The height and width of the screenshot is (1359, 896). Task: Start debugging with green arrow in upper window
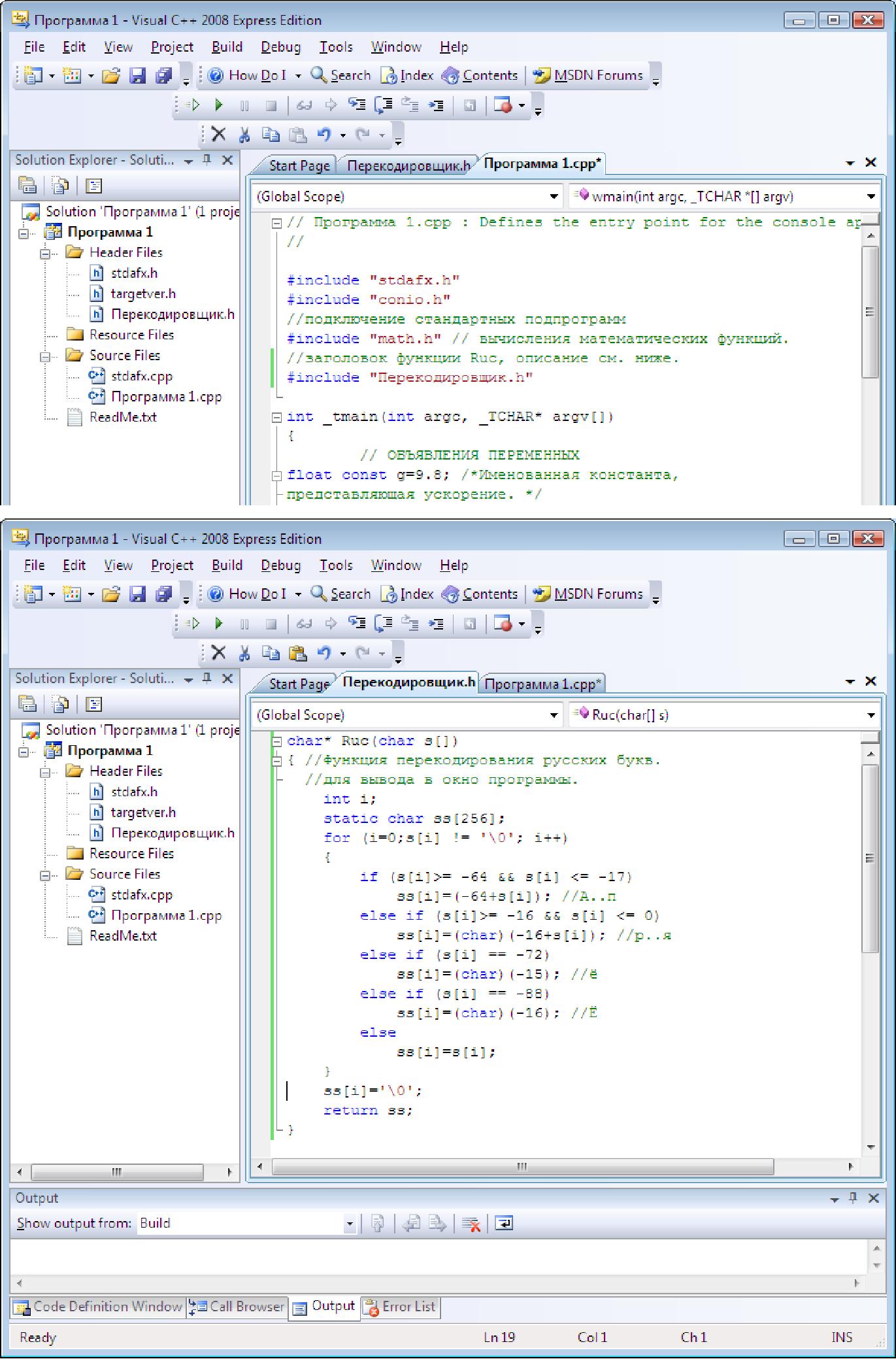click(219, 105)
